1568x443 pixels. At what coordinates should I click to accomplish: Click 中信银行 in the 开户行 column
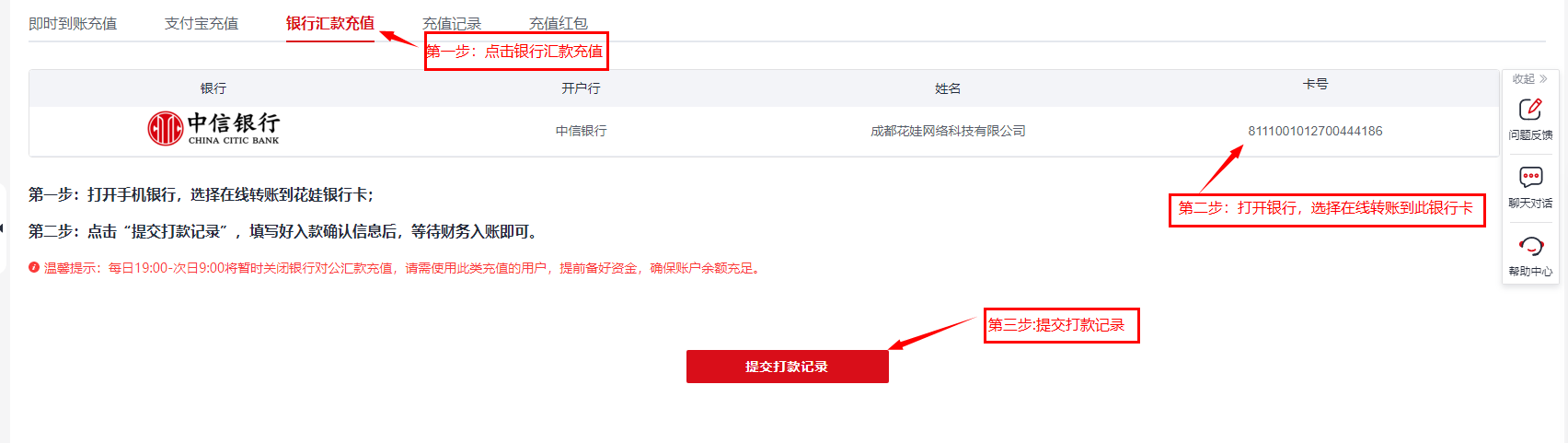pyautogui.click(x=581, y=131)
